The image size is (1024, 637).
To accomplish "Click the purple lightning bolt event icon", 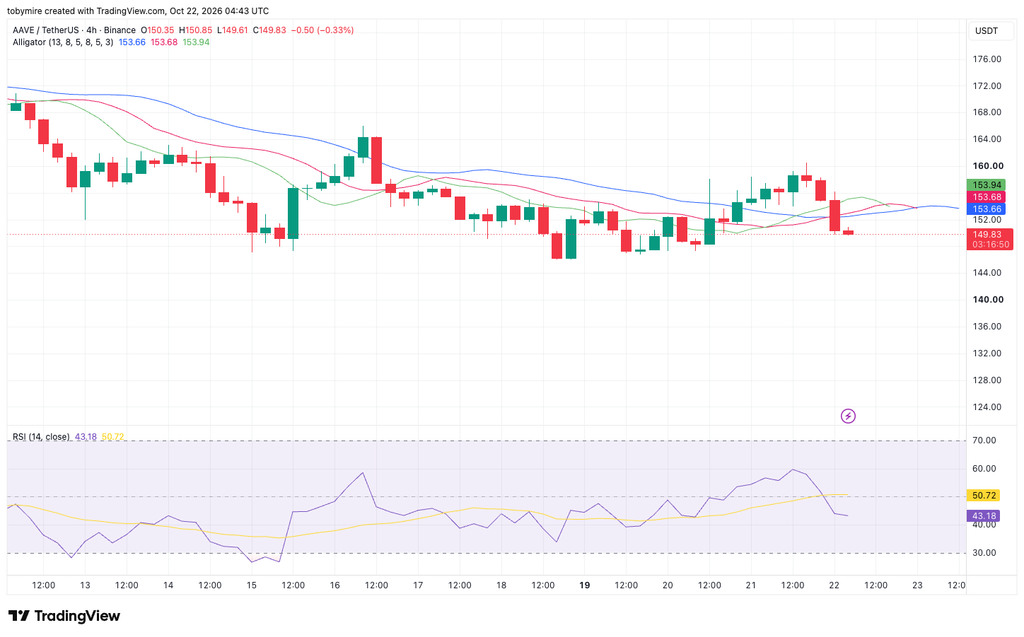I will tap(848, 416).
